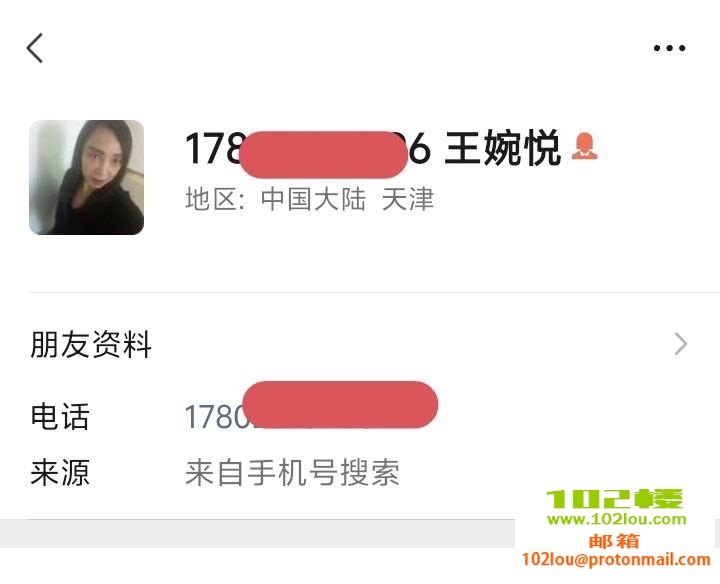Click the gray separator bar at bottom
The width and height of the screenshot is (720, 584).
(x=257, y=533)
